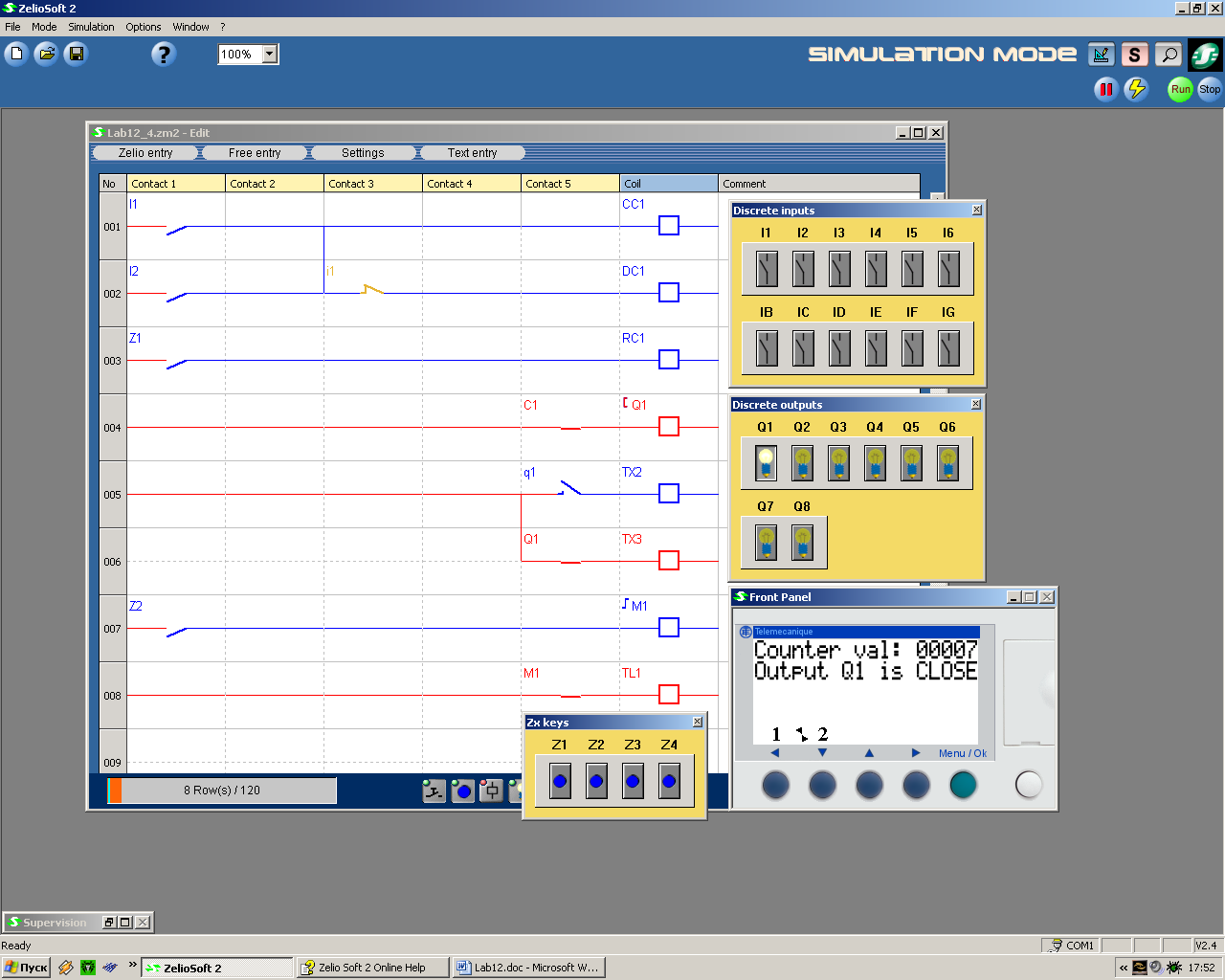1225x980 pixels.
Task: Click the green Run button
Action: pos(1181,89)
